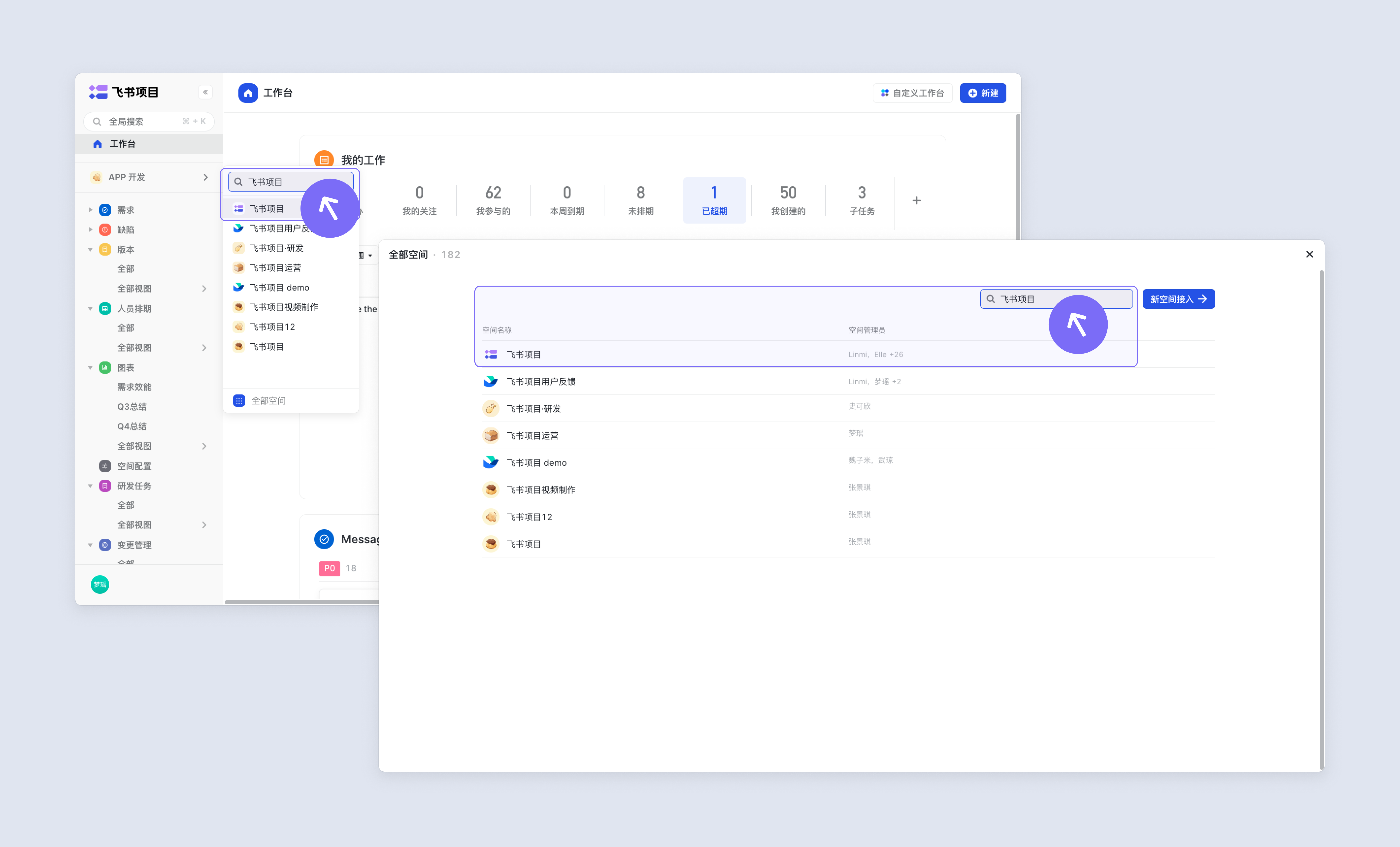
Task: Open Q3总结 under 图表
Action: 132,407
